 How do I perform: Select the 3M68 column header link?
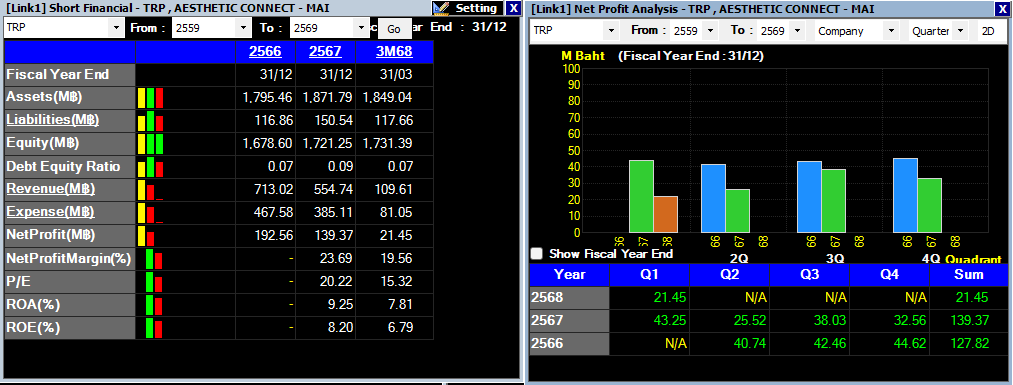click(394, 52)
